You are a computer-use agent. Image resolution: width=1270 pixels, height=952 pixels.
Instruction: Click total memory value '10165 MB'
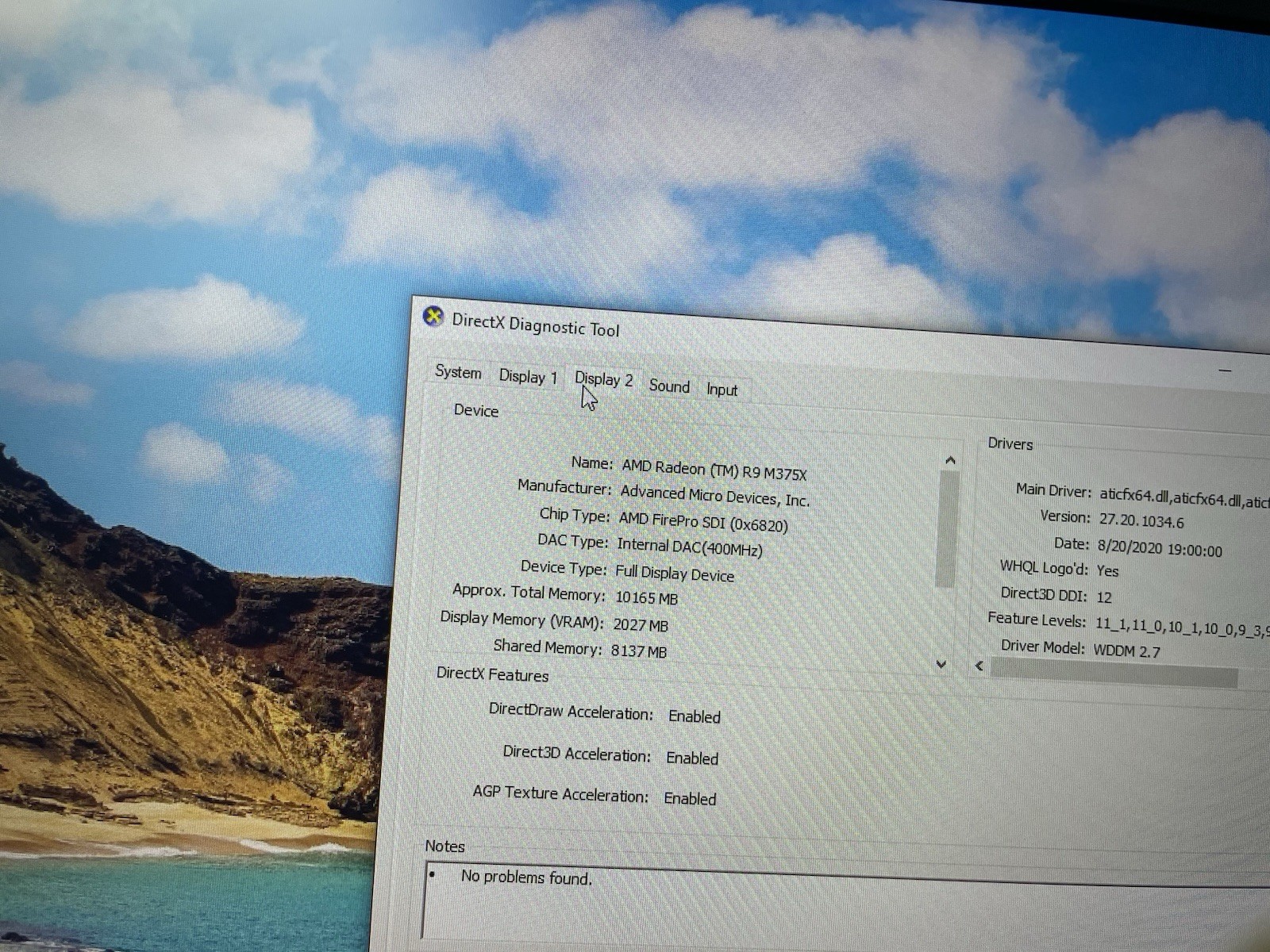tap(646, 597)
